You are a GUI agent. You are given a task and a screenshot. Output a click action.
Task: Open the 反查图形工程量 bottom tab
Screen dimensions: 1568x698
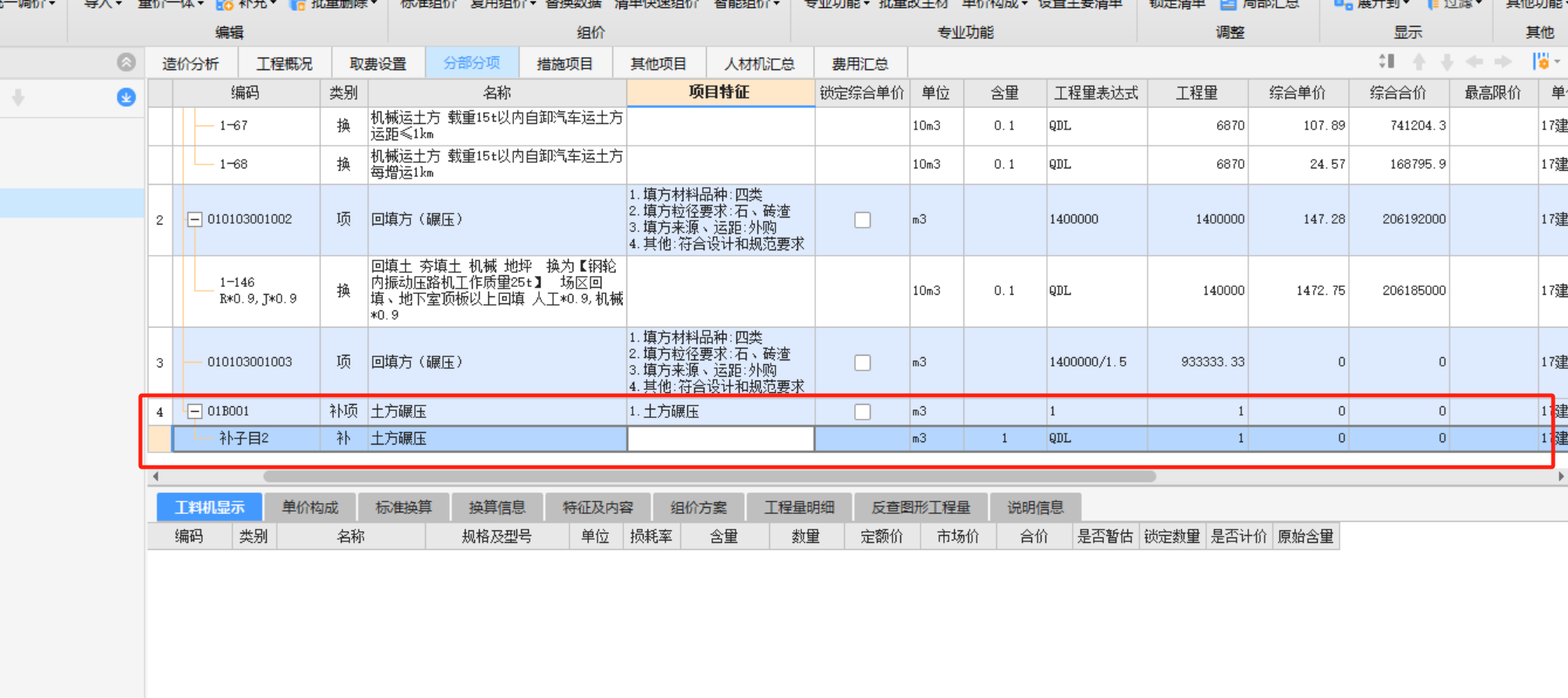[921, 508]
